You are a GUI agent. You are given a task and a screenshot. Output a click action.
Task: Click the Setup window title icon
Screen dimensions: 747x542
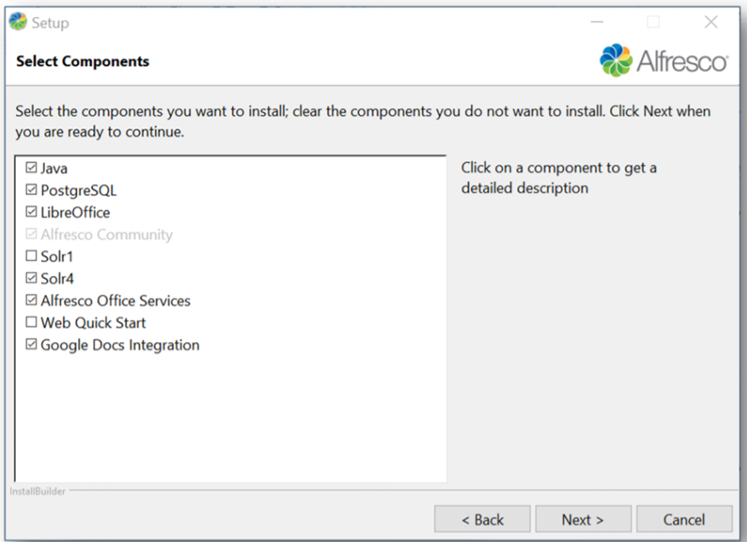(x=17, y=22)
